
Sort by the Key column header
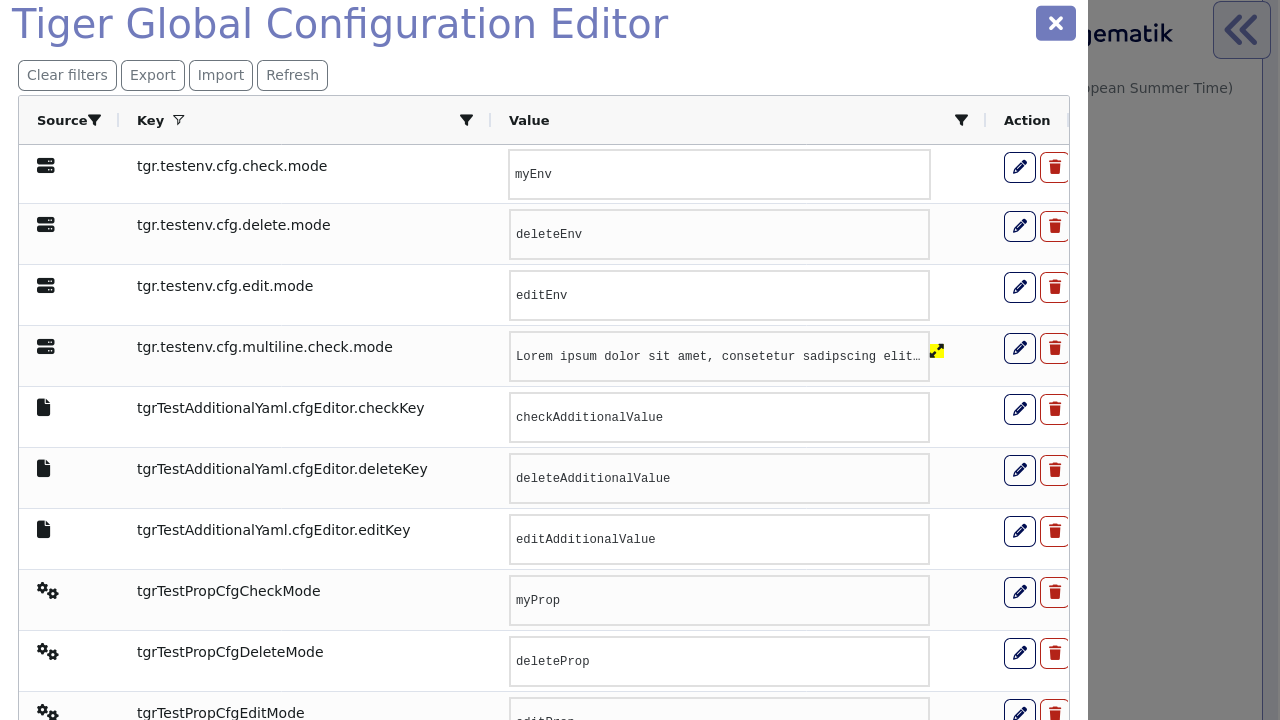[150, 120]
